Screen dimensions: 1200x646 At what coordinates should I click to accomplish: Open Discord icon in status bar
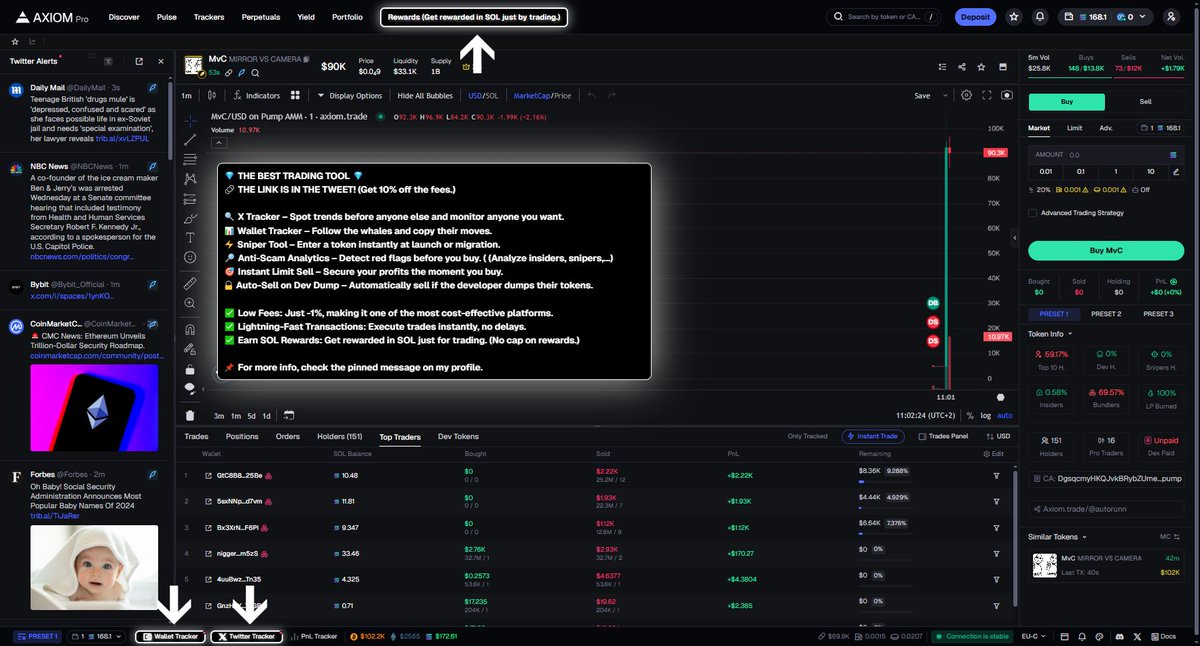click(1119, 636)
